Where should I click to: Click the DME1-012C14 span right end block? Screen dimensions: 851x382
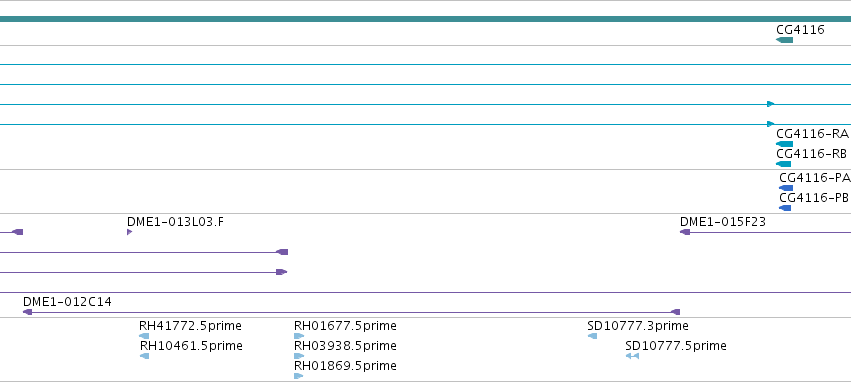[676, 312]
